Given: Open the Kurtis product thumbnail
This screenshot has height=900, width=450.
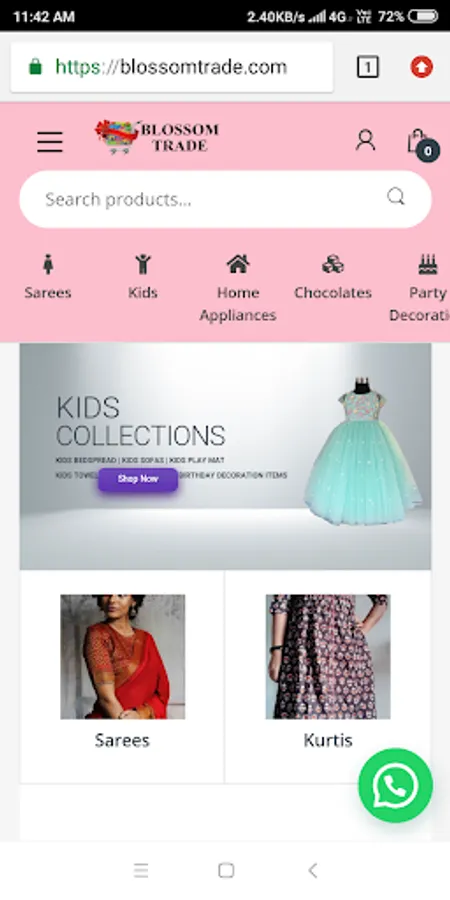Looking at the screenshot, I should (x=328, y=657).
